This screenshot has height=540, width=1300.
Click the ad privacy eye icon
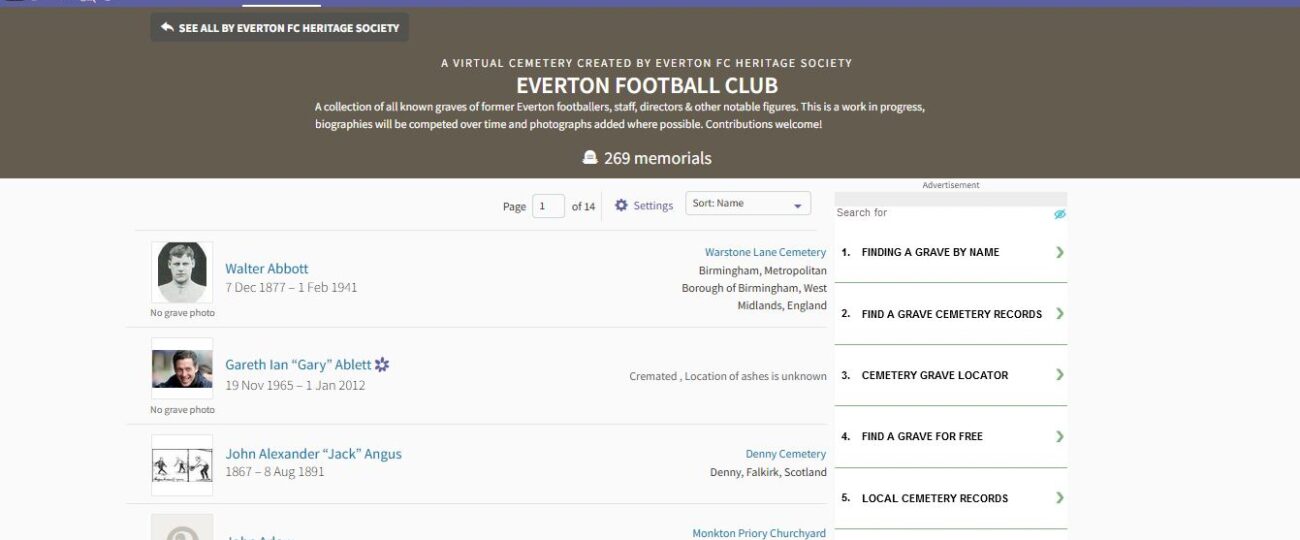[x=1059, y=214]
